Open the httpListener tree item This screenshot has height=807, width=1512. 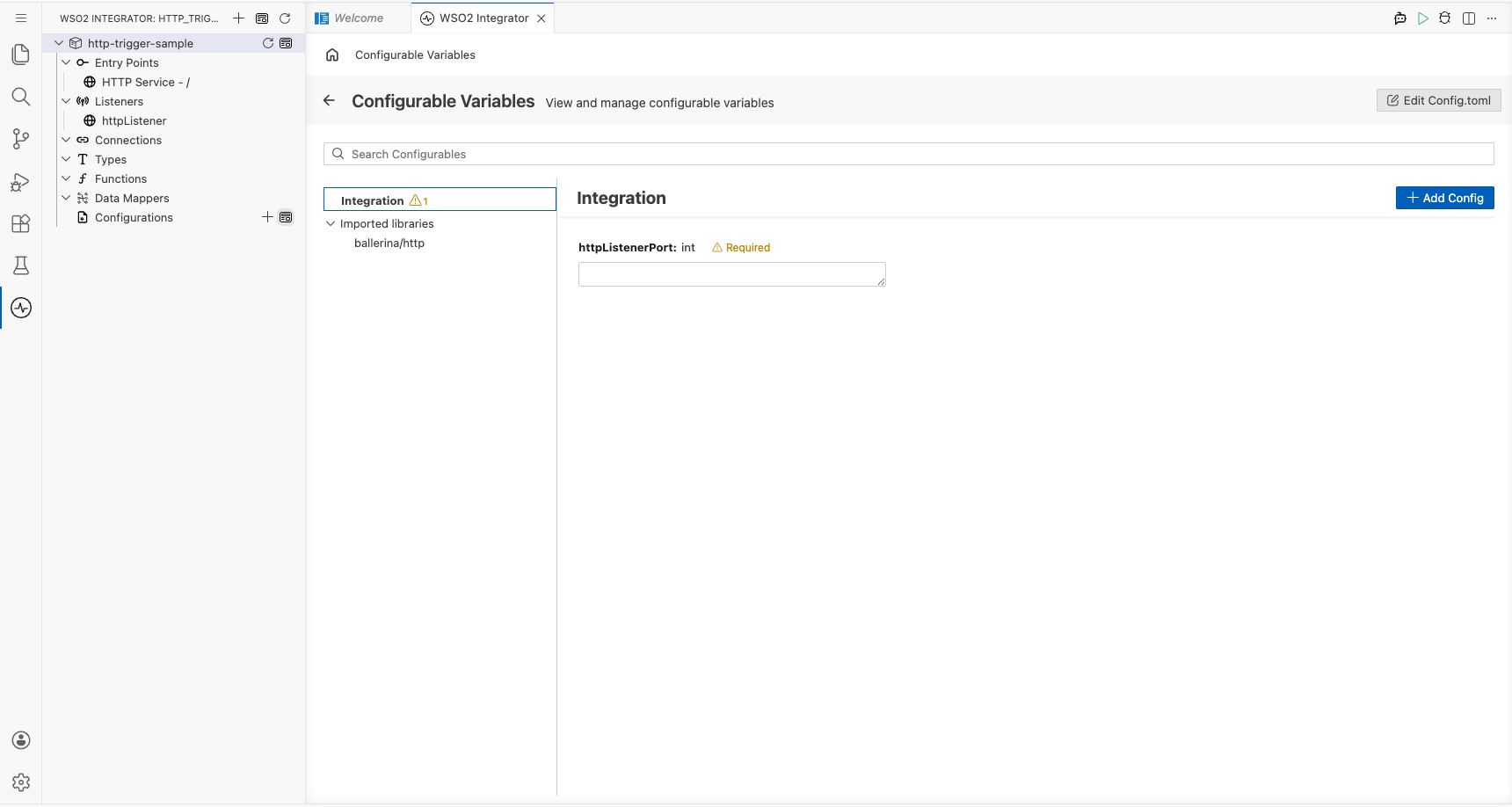134,120
